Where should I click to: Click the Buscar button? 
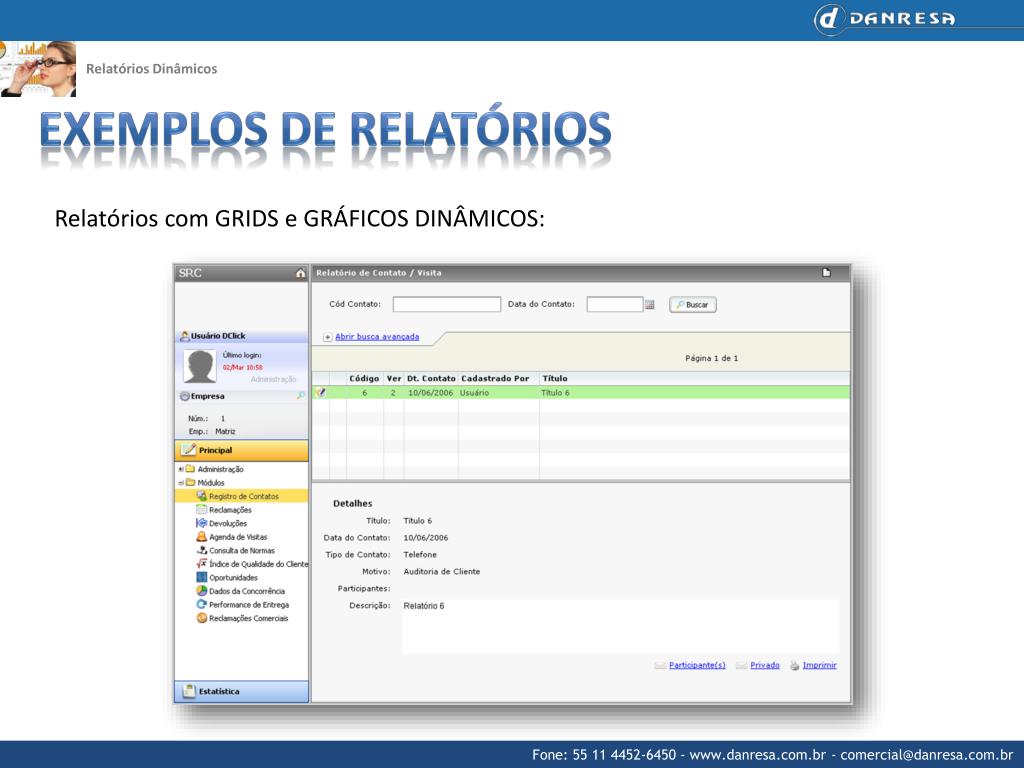pos(692,305)
